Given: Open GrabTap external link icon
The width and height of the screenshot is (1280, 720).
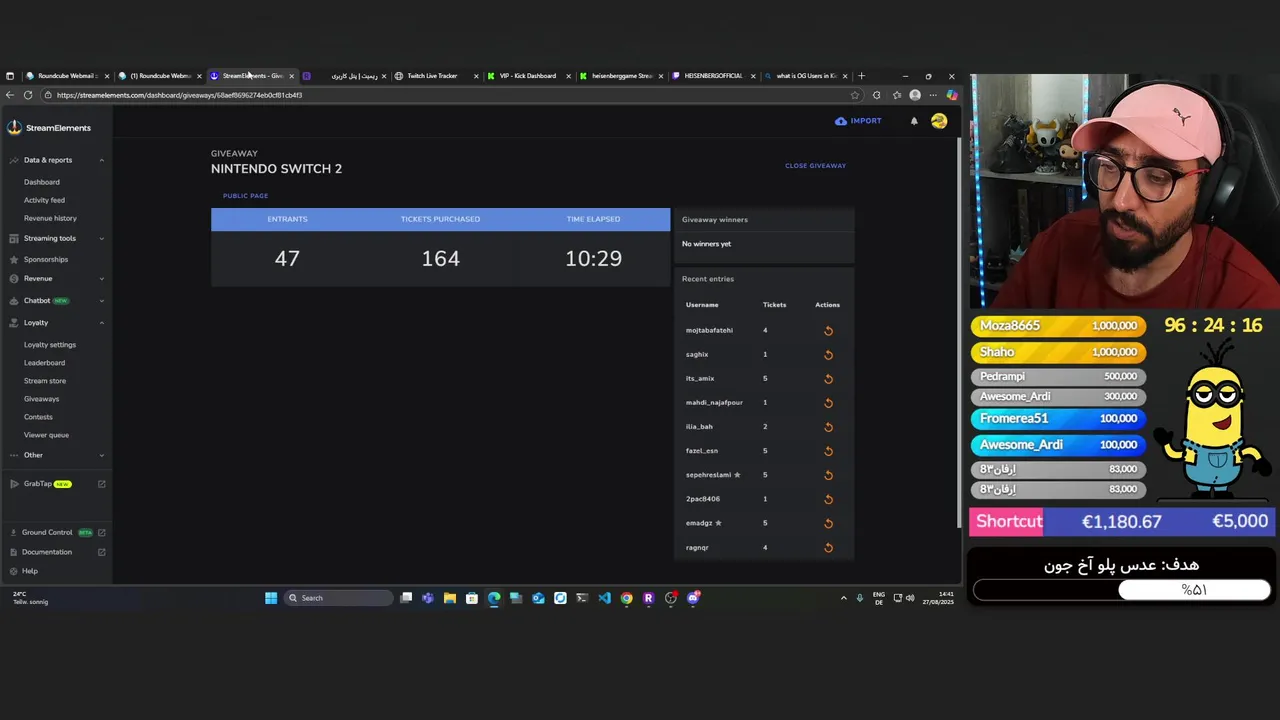Looking at the screenshot, I should tap(101, 484).
